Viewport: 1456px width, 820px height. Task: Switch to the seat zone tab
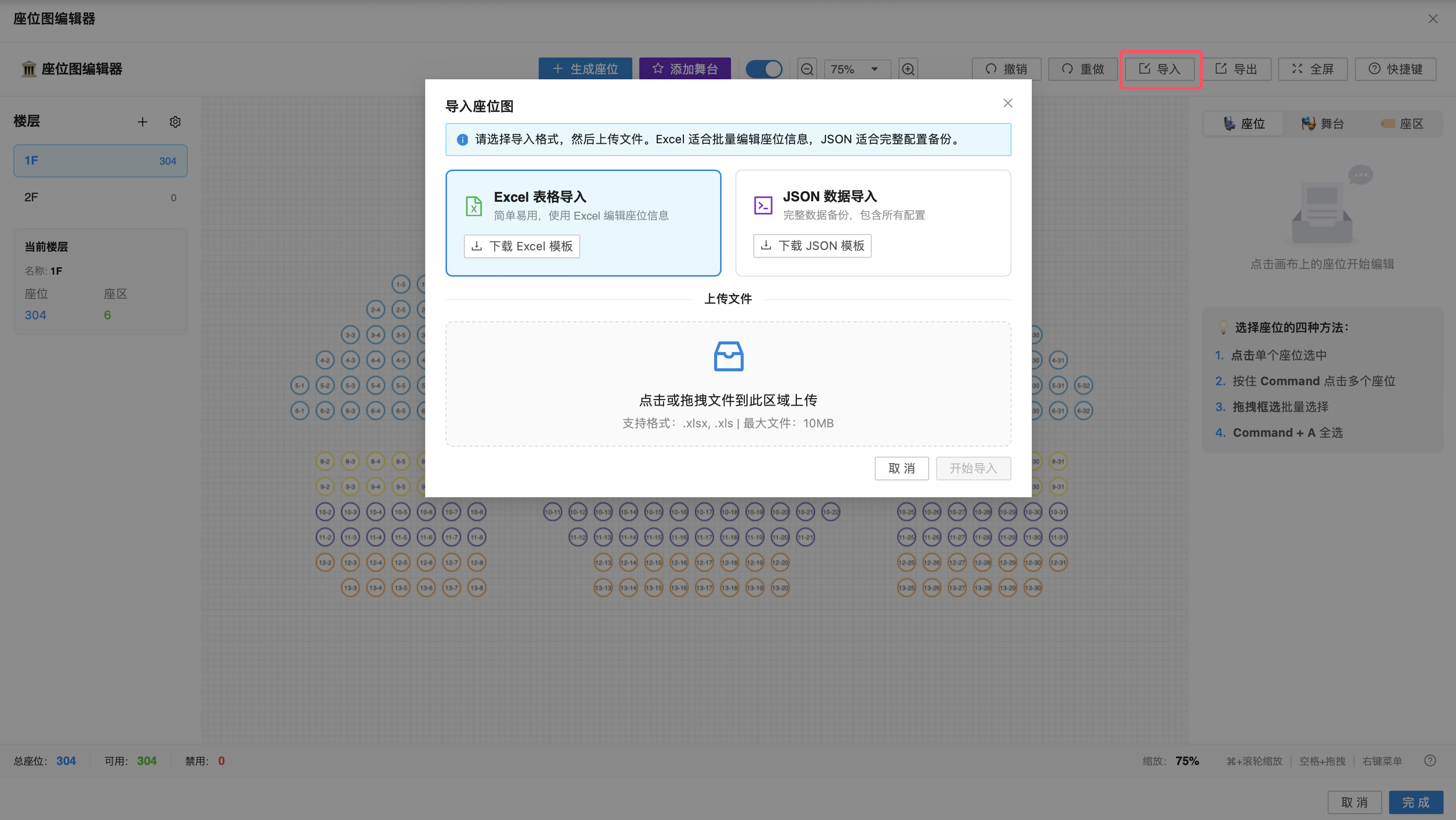click(x=1402, y=123)
